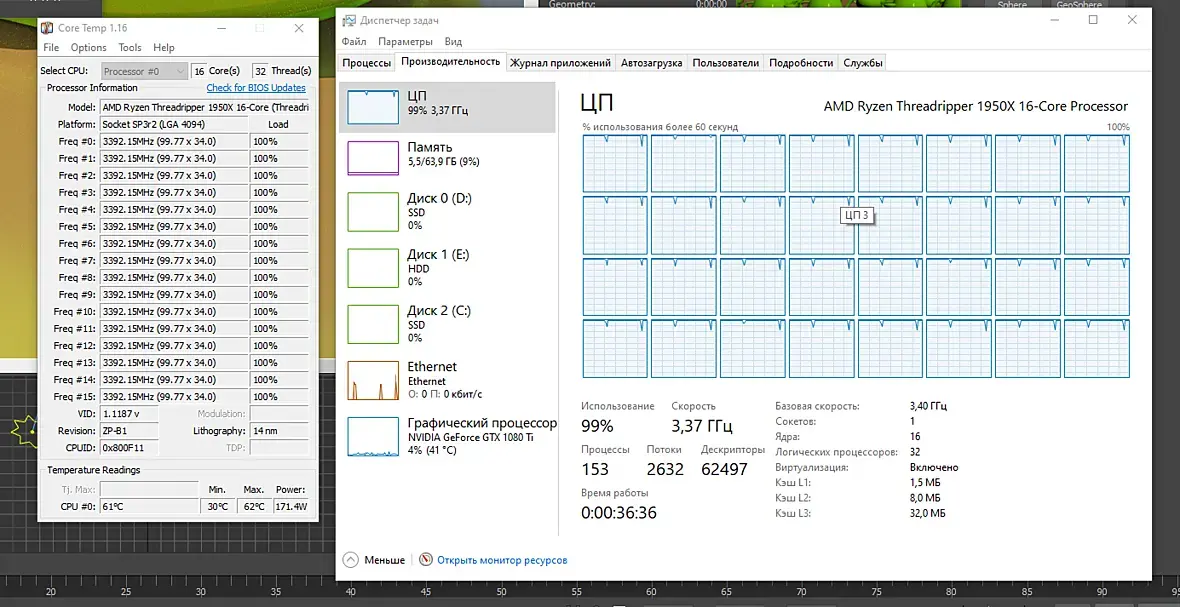The width and height of the screenshot is (1180, 607).
Task: Click the Core Temp app icon in title bar
Action: pyautogui.click(x=47, y=29)
